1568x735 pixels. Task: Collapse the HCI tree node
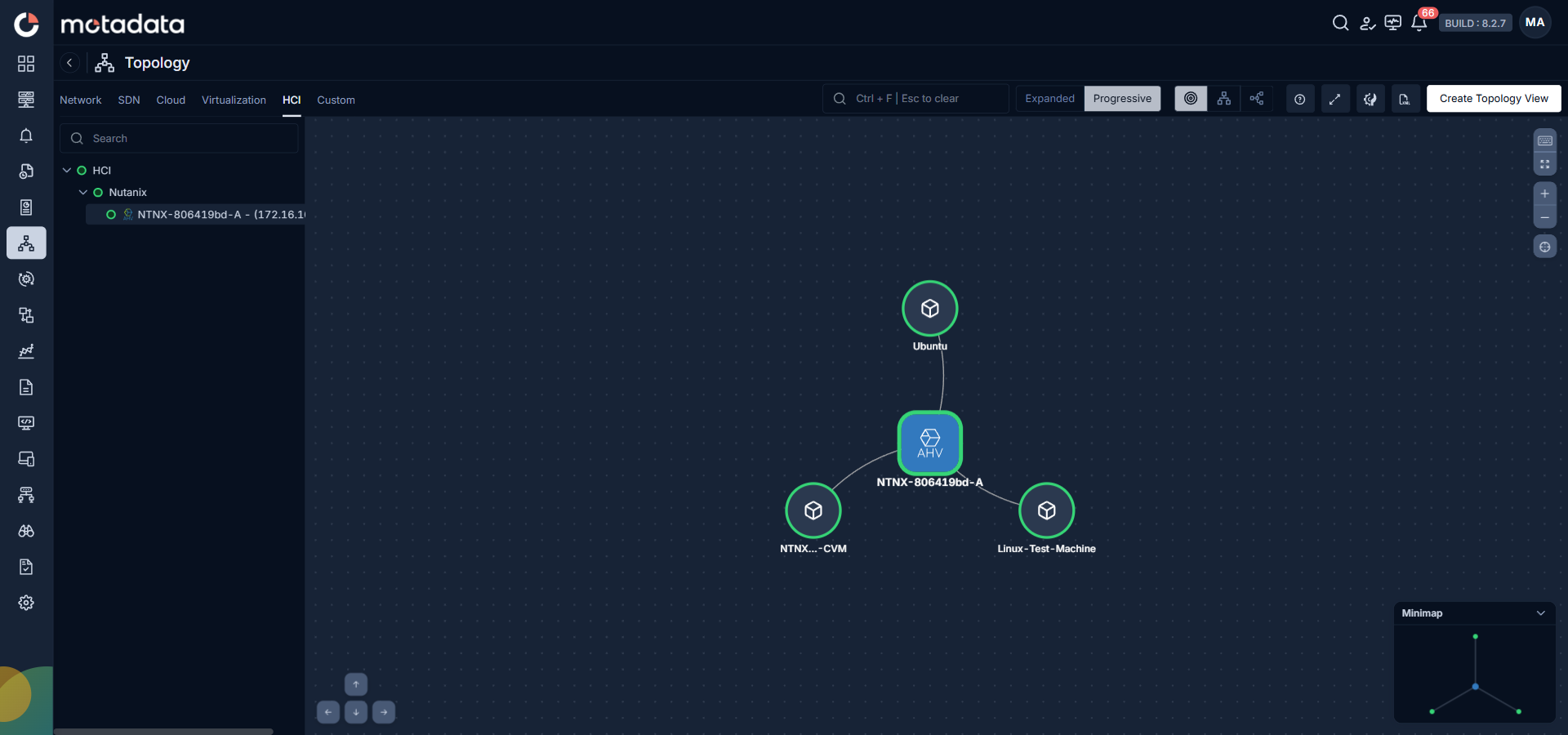tap(67, 171)
